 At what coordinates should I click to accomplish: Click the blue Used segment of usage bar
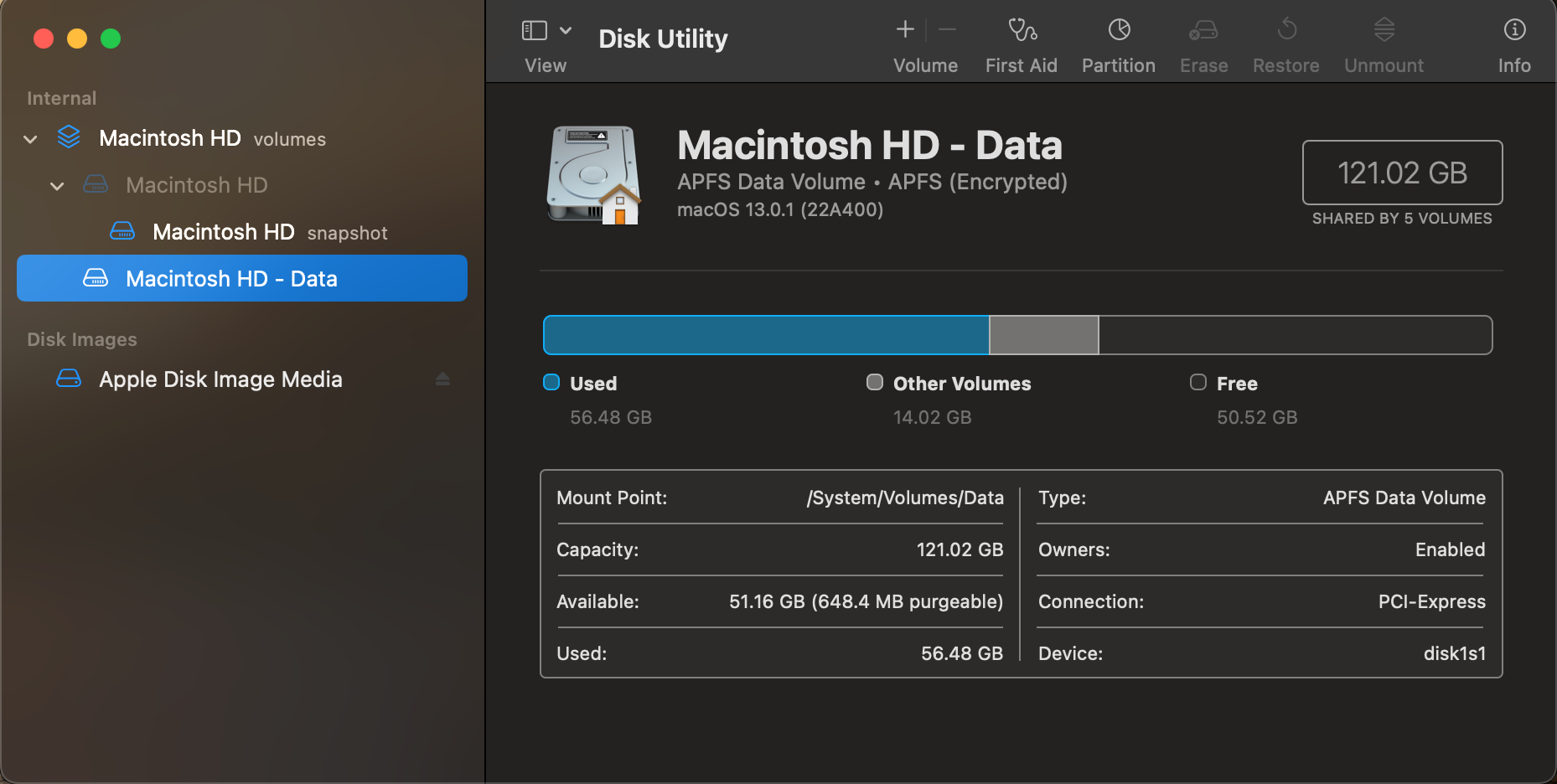tap(767, 335)
